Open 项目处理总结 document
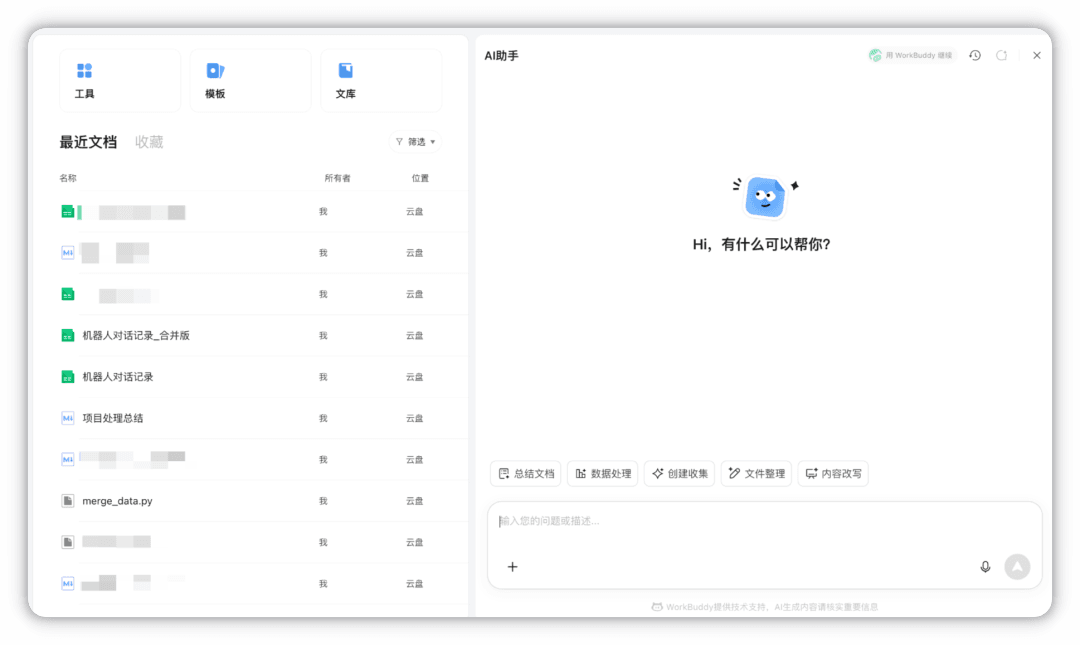Viewport: 1080px width, 645px height. [113, 418]
